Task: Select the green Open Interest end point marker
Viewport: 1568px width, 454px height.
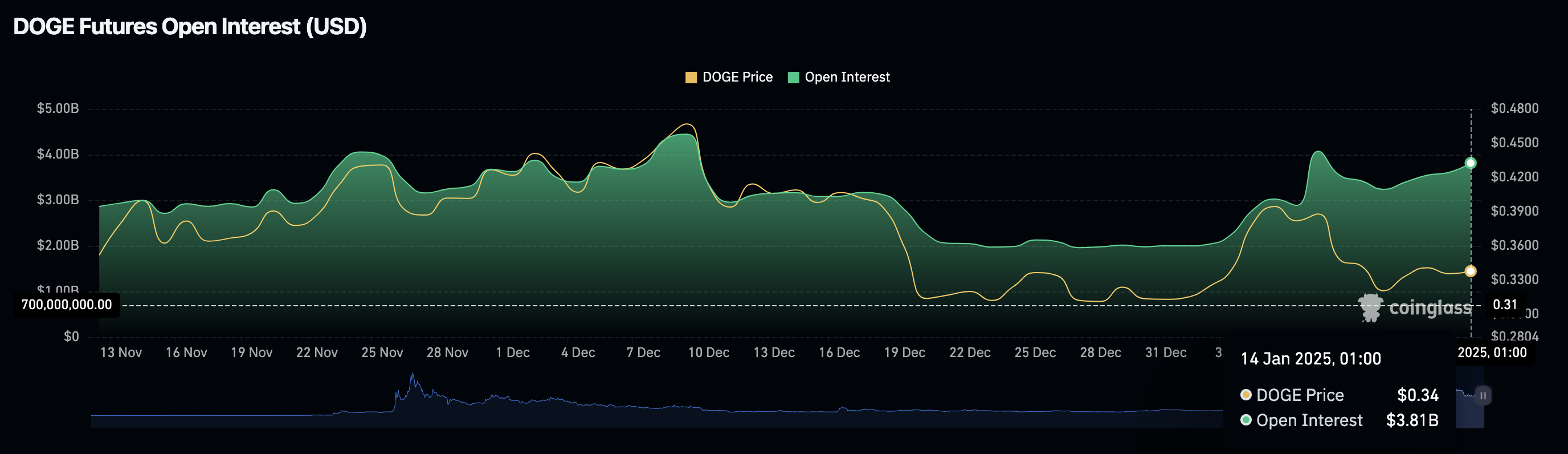Action: 1471,163
